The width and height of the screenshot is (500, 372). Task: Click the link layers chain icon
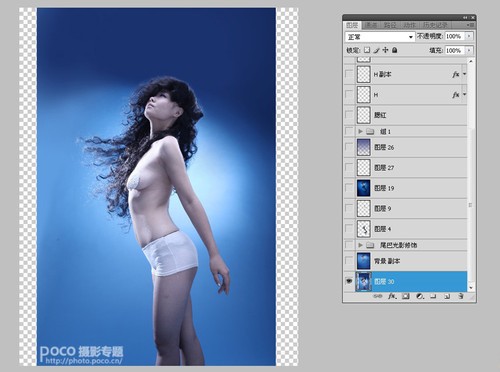(x=377, y=296)
